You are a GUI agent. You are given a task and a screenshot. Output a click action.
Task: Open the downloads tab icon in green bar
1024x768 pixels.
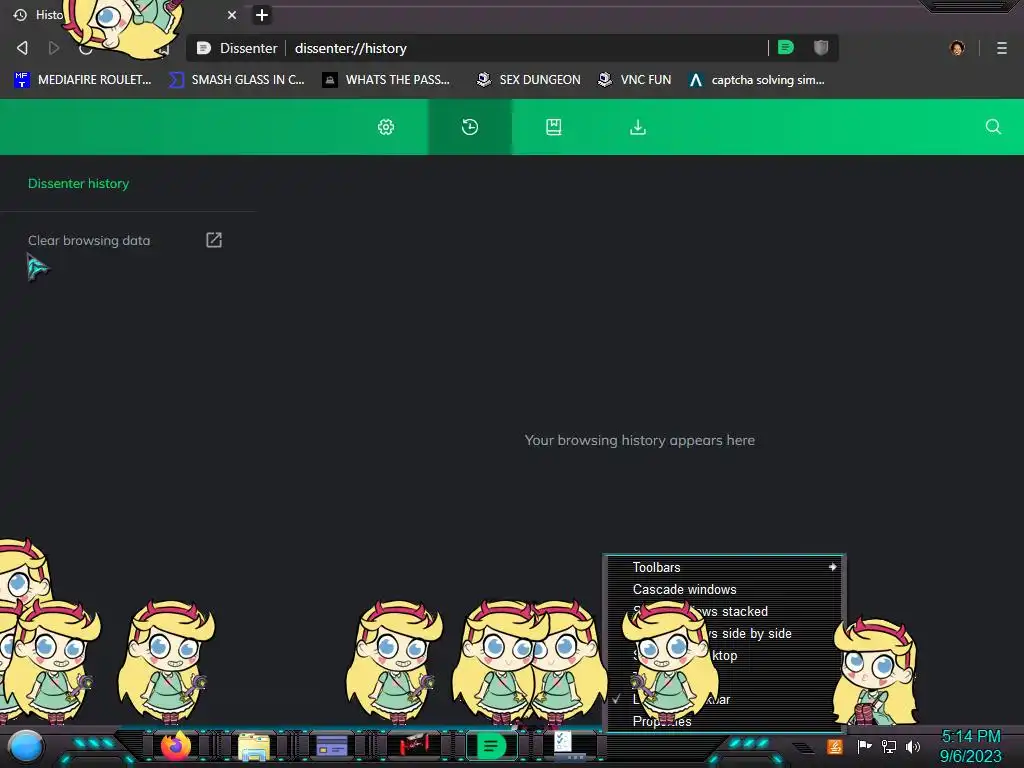[x=638, y=127]
